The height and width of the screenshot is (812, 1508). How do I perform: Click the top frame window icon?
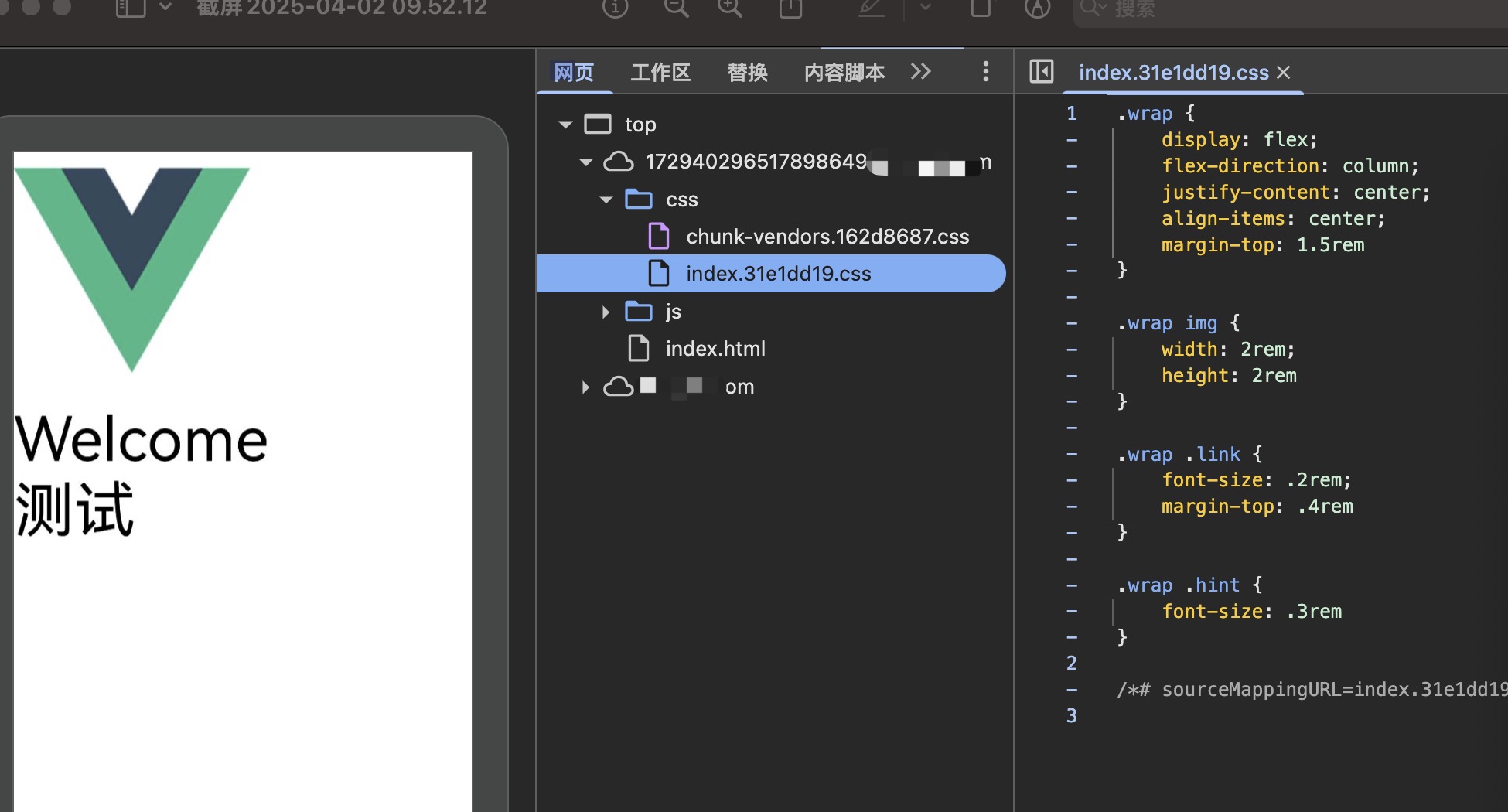598,125
